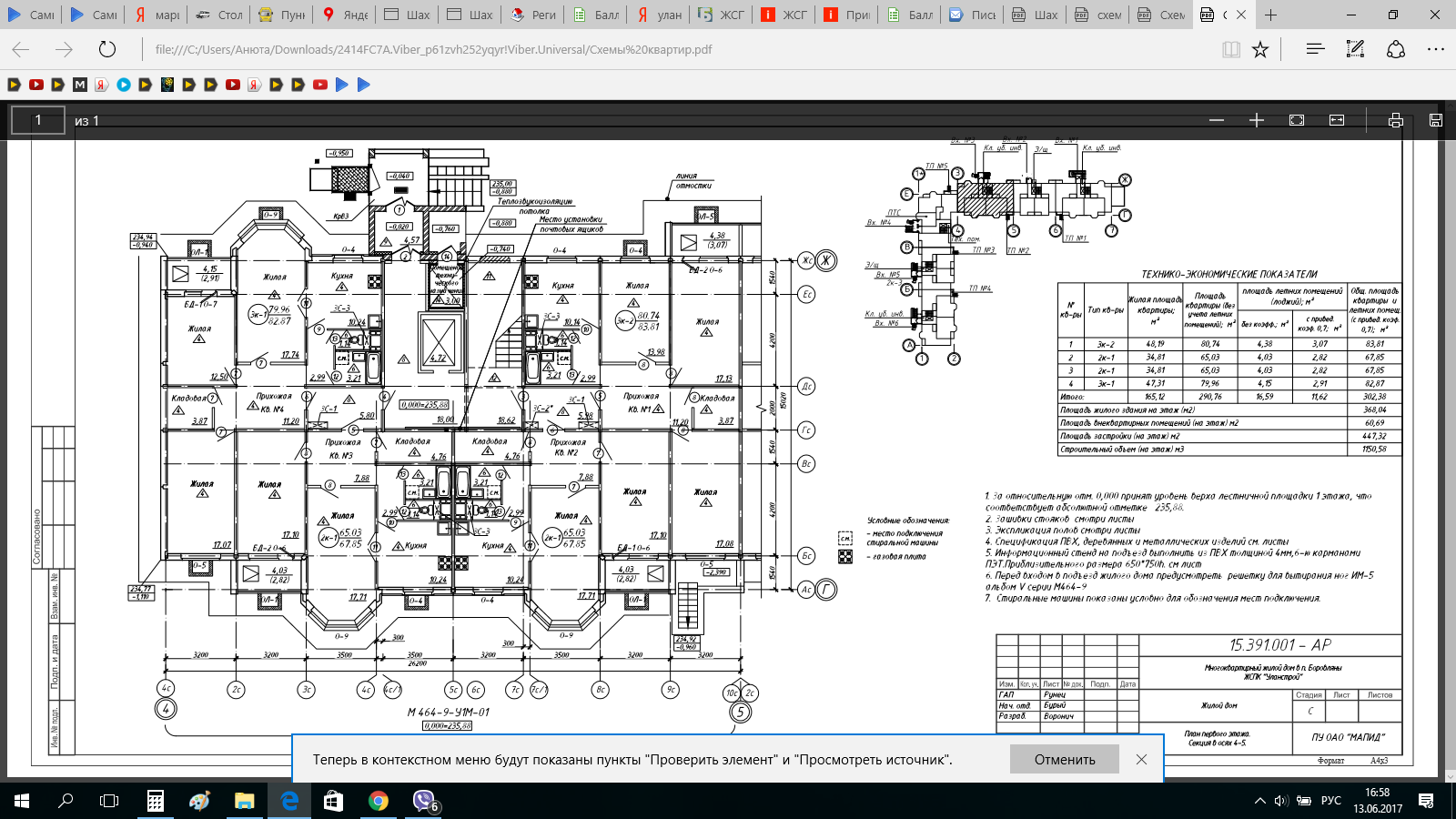Open Paint from the taskbar
The width and height of the screenshot is (1456, 819).
199,801
